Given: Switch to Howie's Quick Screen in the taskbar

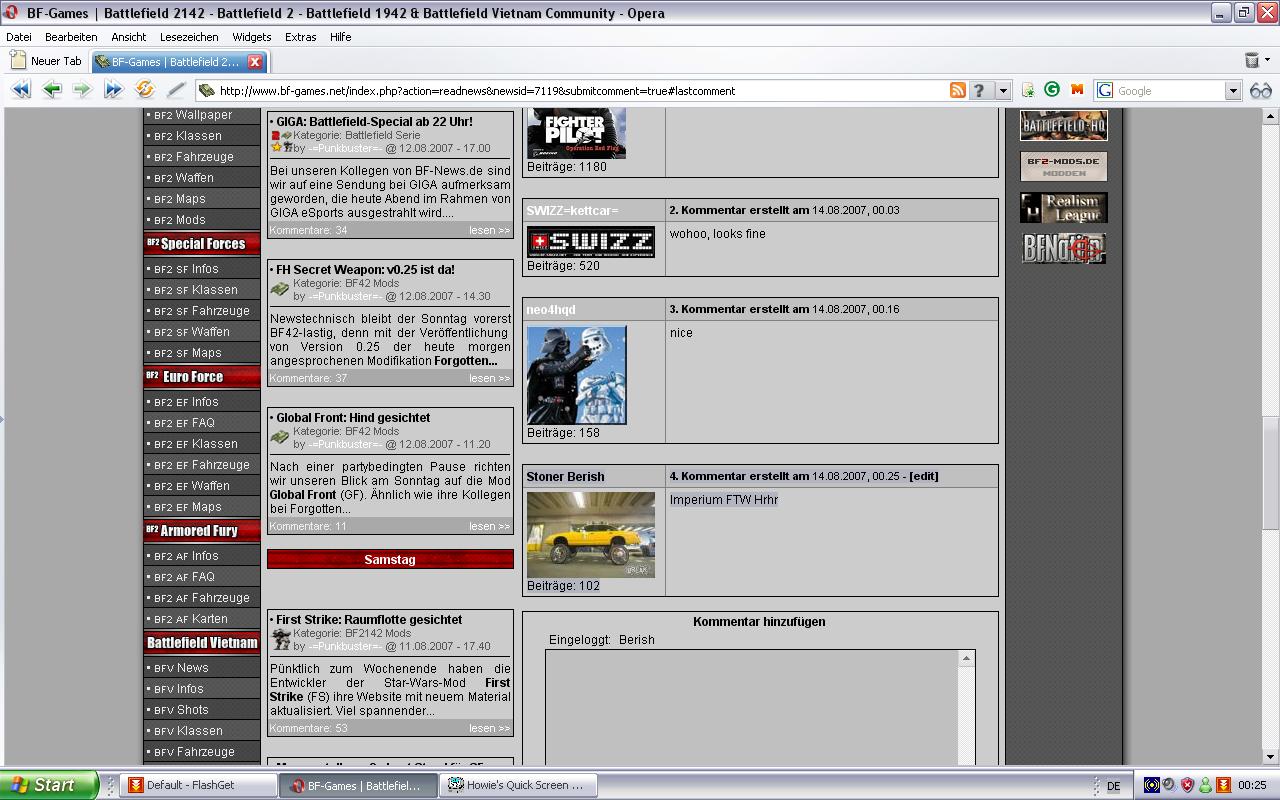Looking at the screenshot, I should 520,785.
